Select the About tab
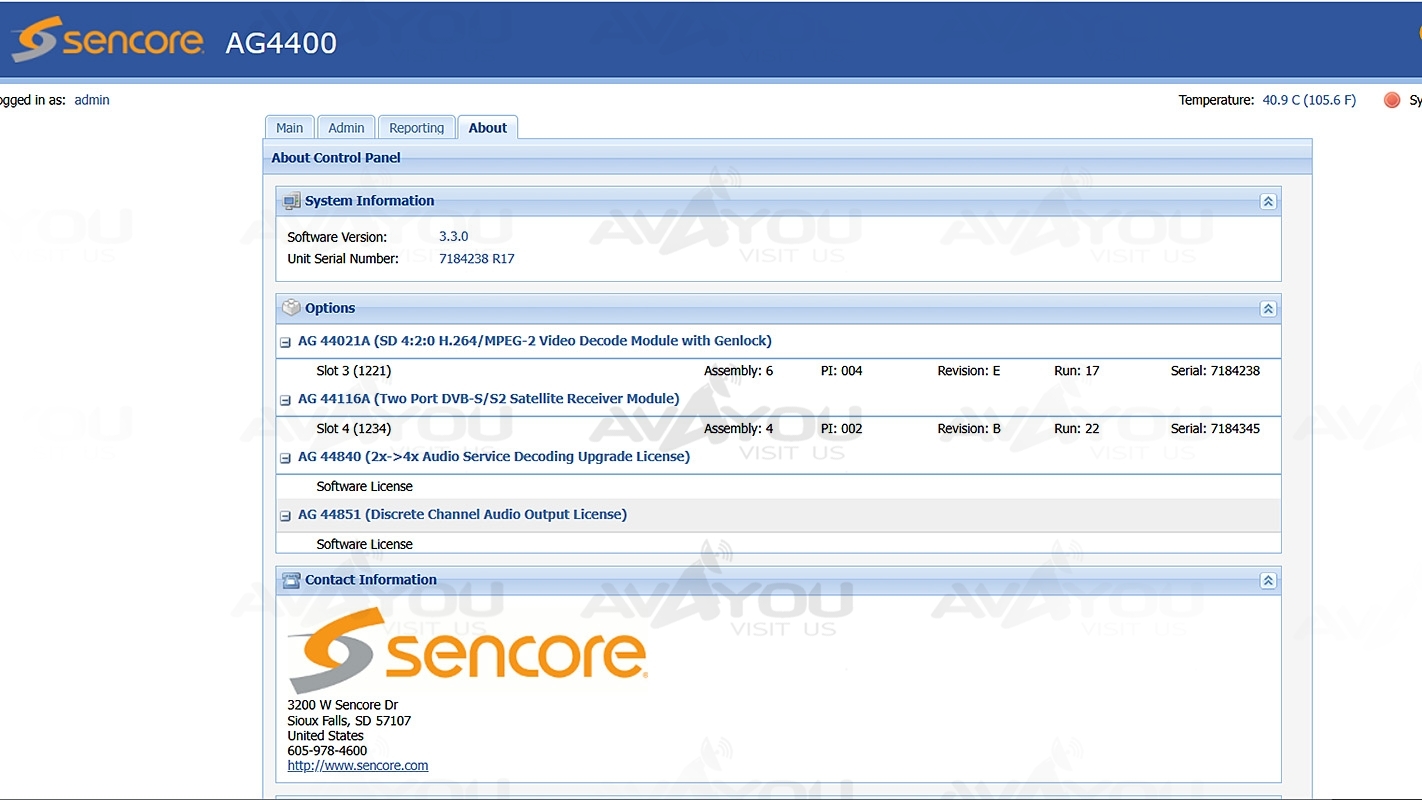Screen dimensions: 1422x800 pos(487,128)
